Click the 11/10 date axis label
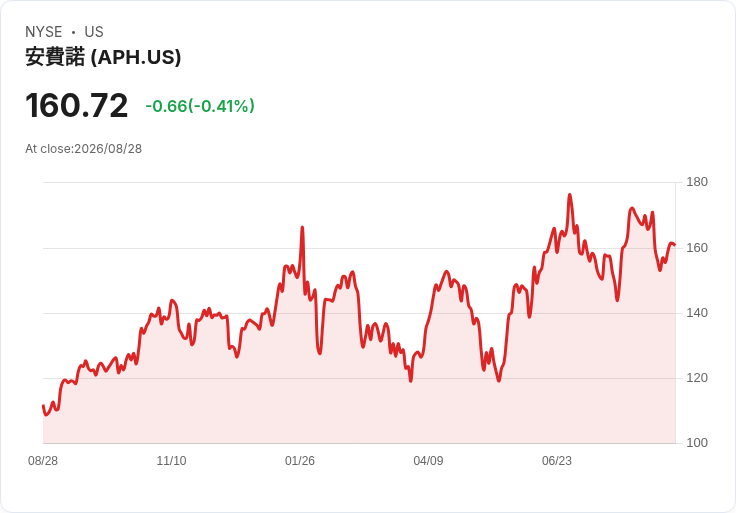This screenshot has height=513, width=736. tap(171, 460)
